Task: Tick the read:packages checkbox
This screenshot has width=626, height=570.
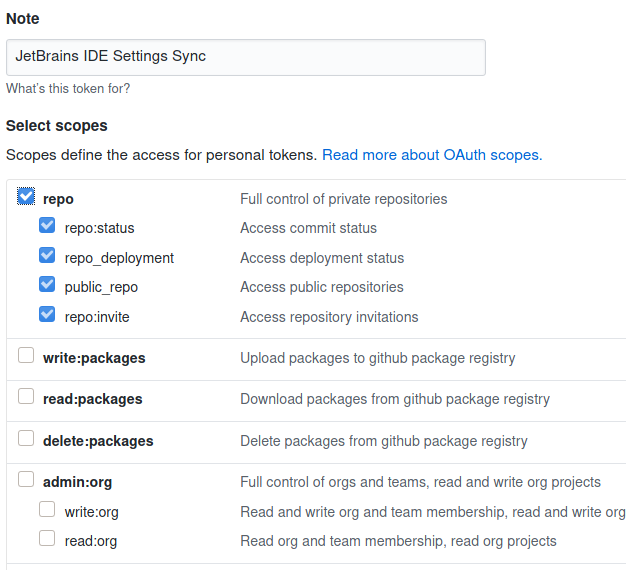Action: [x=26, y=397]
